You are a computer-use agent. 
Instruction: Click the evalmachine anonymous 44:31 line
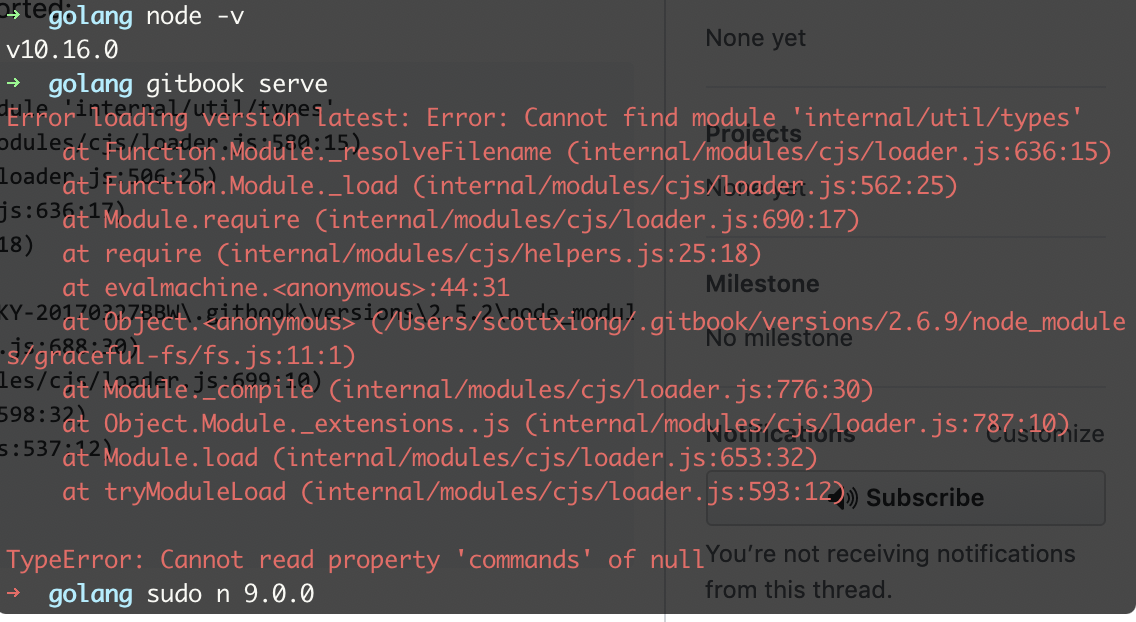pos(285,287)
